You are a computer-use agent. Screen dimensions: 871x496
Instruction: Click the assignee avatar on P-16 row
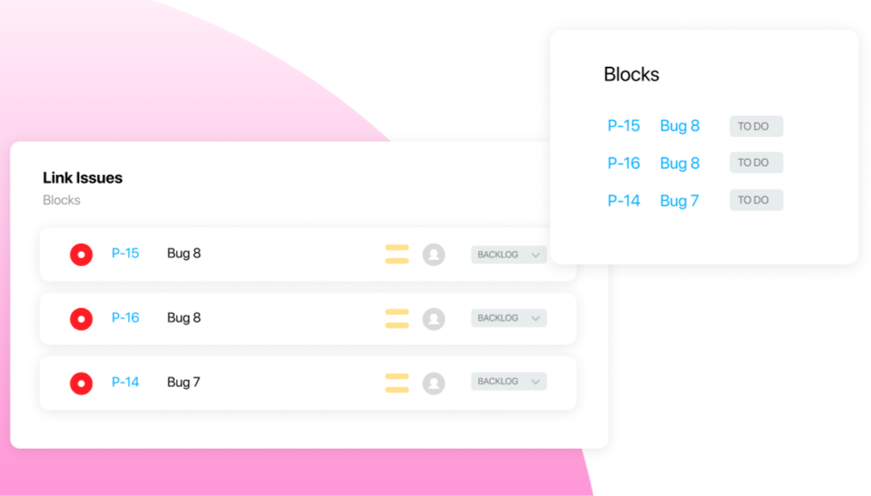(433, 319)
